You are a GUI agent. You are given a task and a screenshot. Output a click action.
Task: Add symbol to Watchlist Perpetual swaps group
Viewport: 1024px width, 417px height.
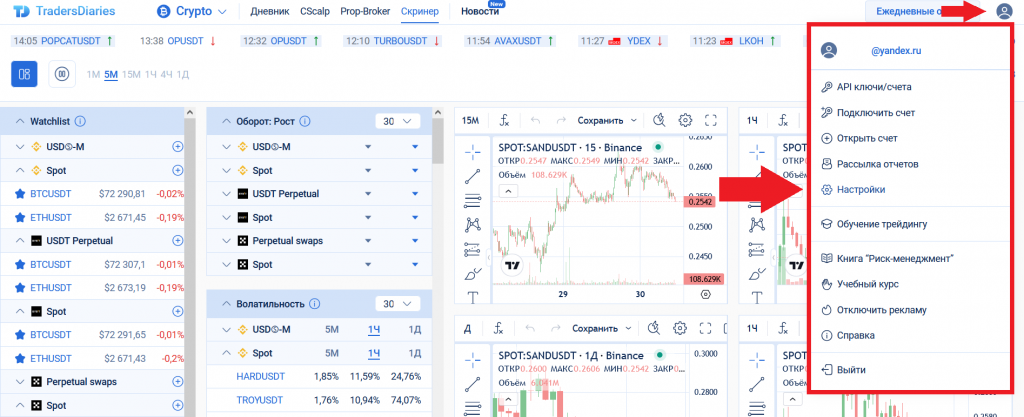pos(177,382)
